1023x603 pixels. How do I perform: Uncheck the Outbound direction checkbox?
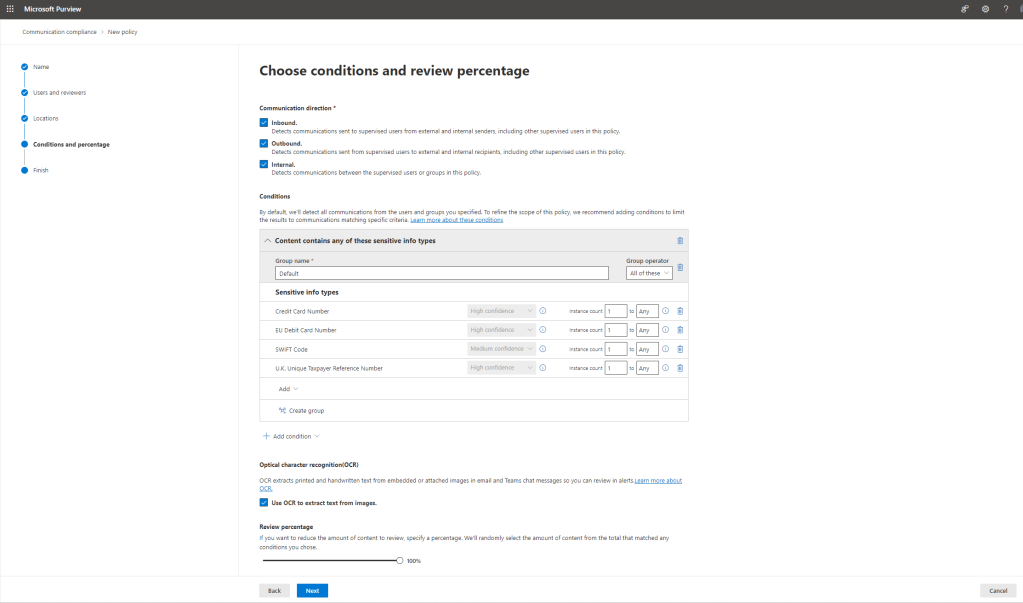pos(264,143)
